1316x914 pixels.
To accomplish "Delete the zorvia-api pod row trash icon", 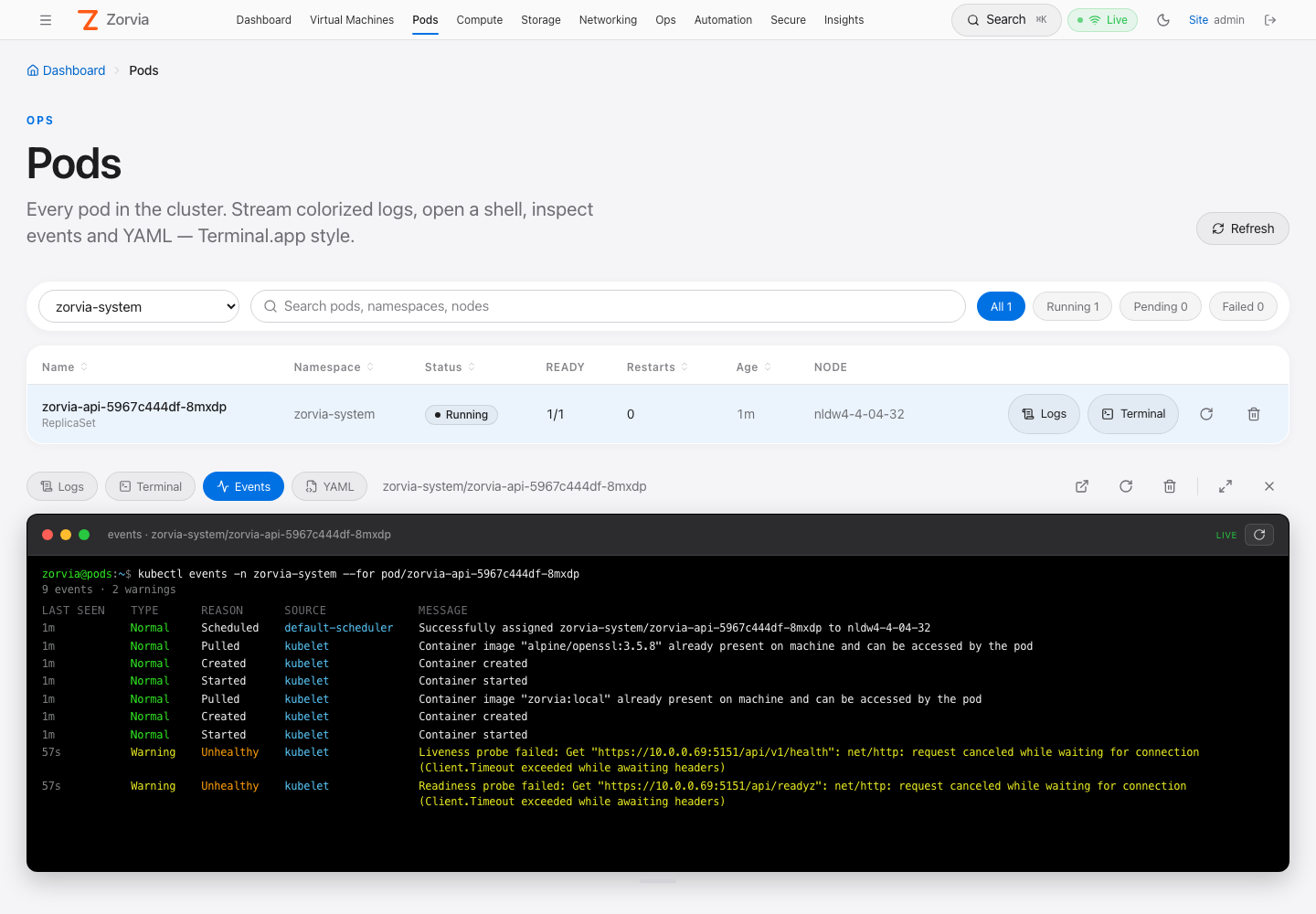I will tap(1254, 414).
